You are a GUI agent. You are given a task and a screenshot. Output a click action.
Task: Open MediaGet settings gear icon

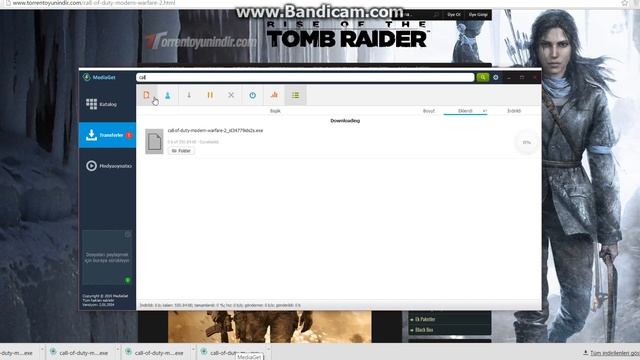[x=496, y=77]
